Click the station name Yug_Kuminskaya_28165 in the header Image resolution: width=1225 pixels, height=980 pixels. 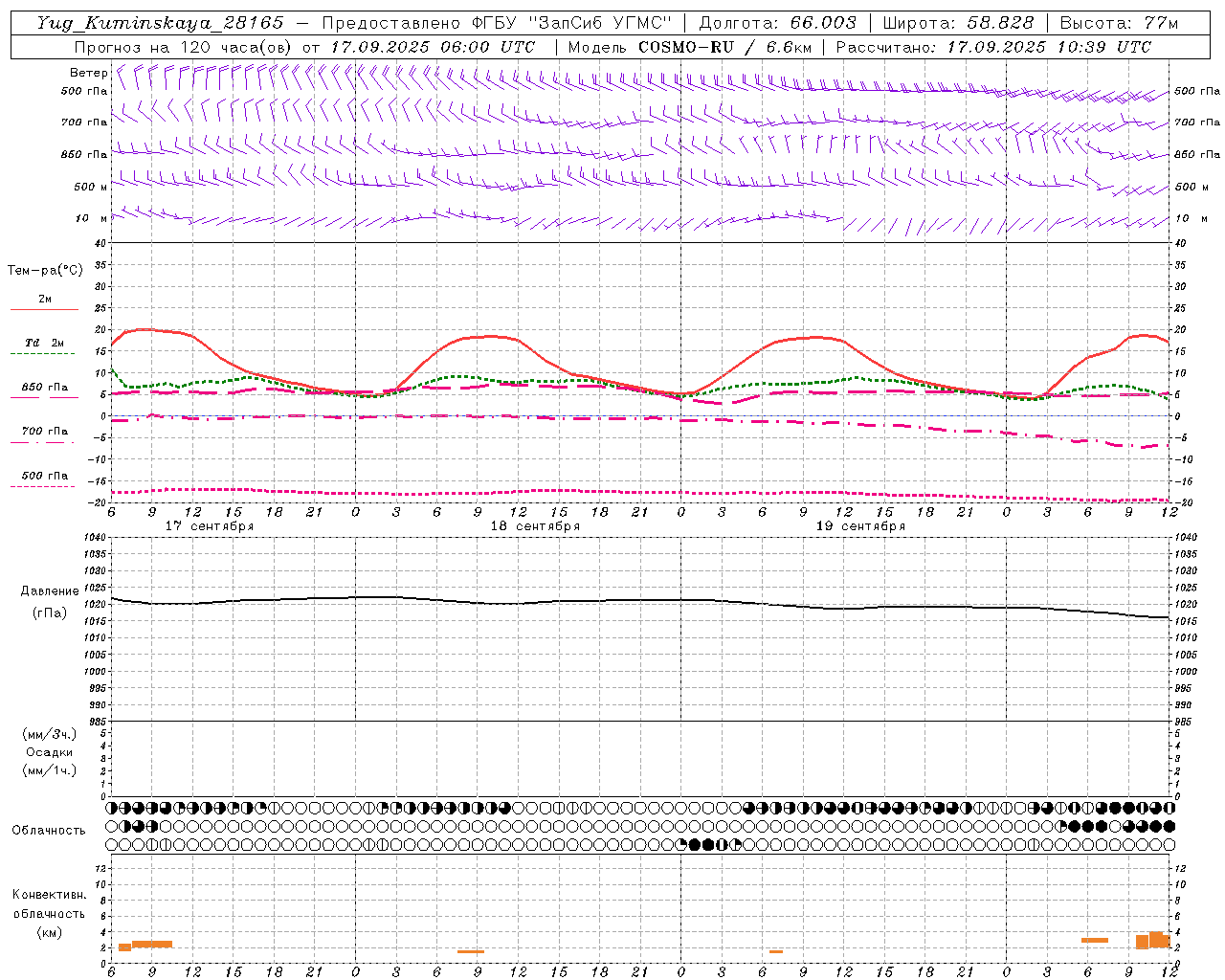[161, 23]
